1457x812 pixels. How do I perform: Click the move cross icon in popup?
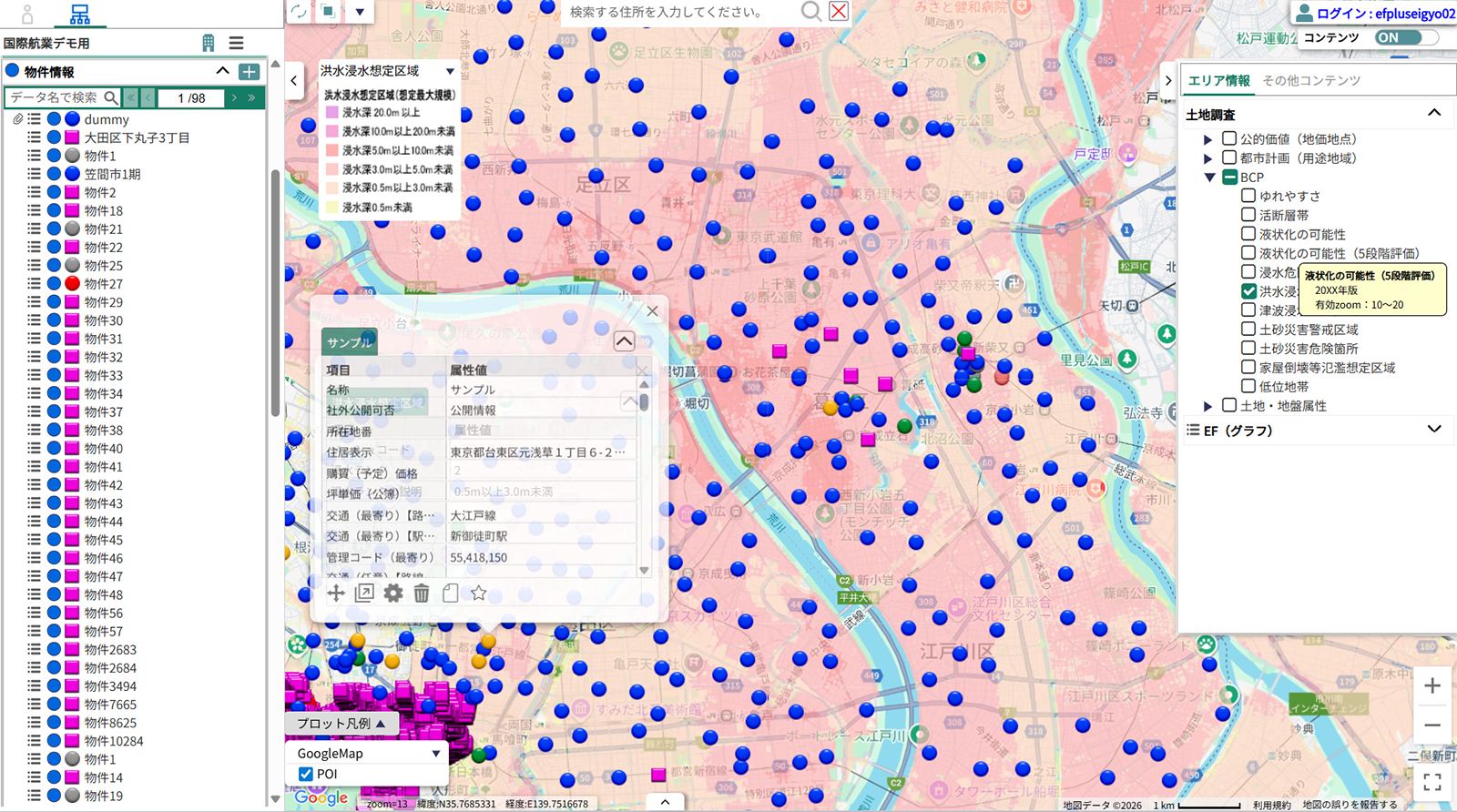pos(336,594)
